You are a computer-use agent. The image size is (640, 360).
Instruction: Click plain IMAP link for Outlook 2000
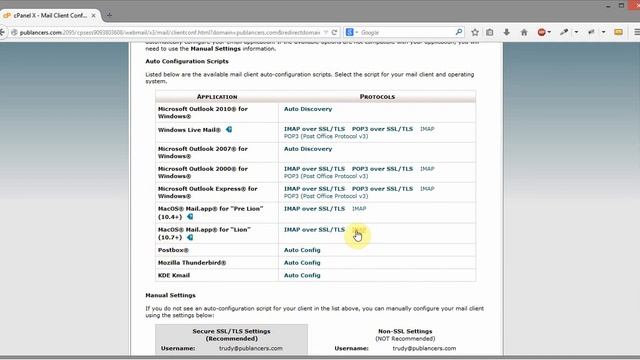(x=427, y=169)
